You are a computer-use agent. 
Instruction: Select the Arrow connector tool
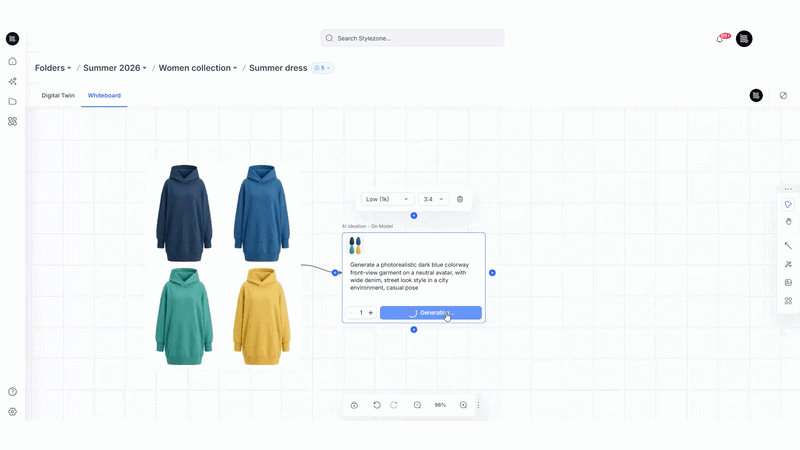788,245
